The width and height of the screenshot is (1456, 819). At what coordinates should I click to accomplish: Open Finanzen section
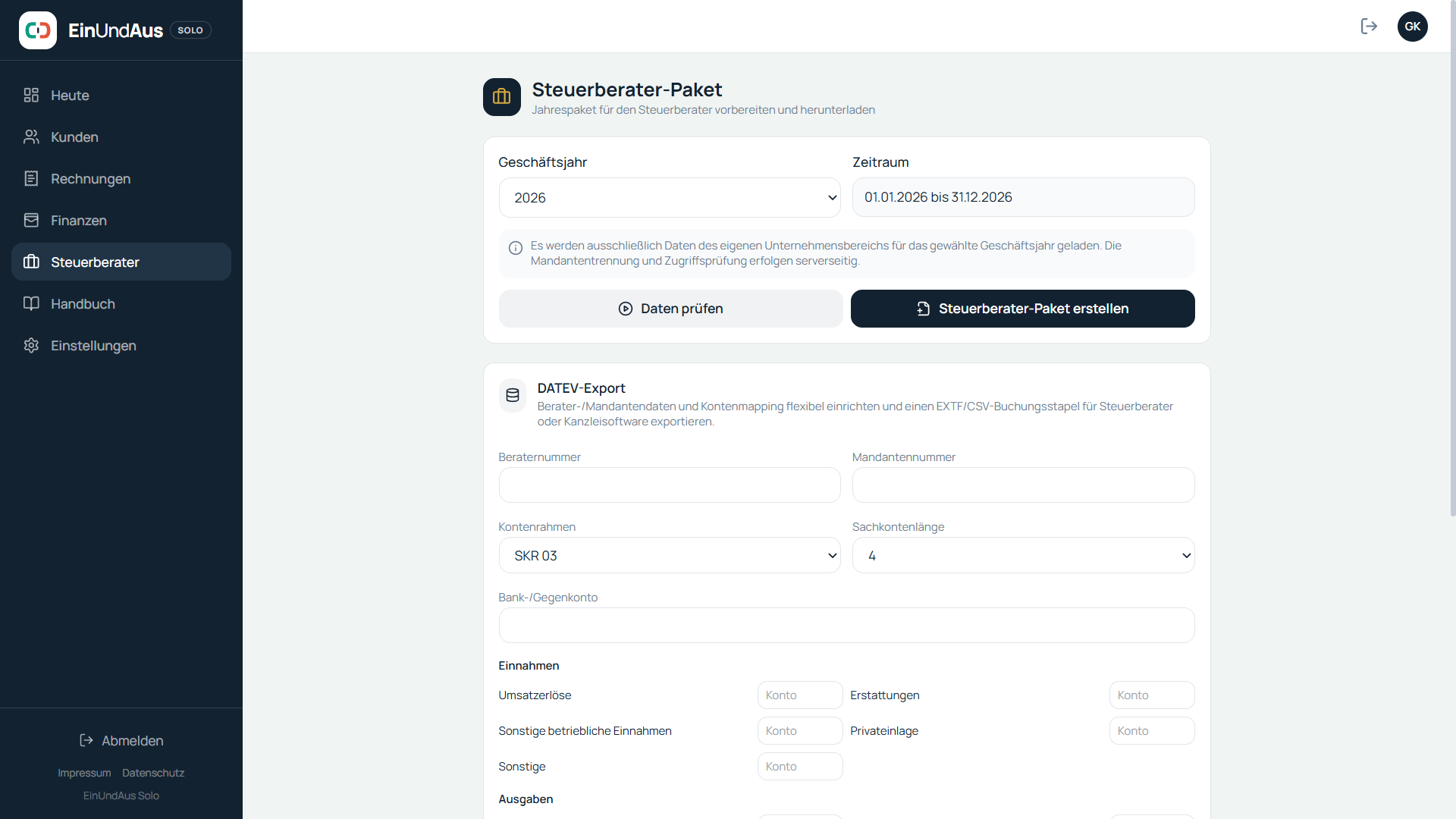121,220
